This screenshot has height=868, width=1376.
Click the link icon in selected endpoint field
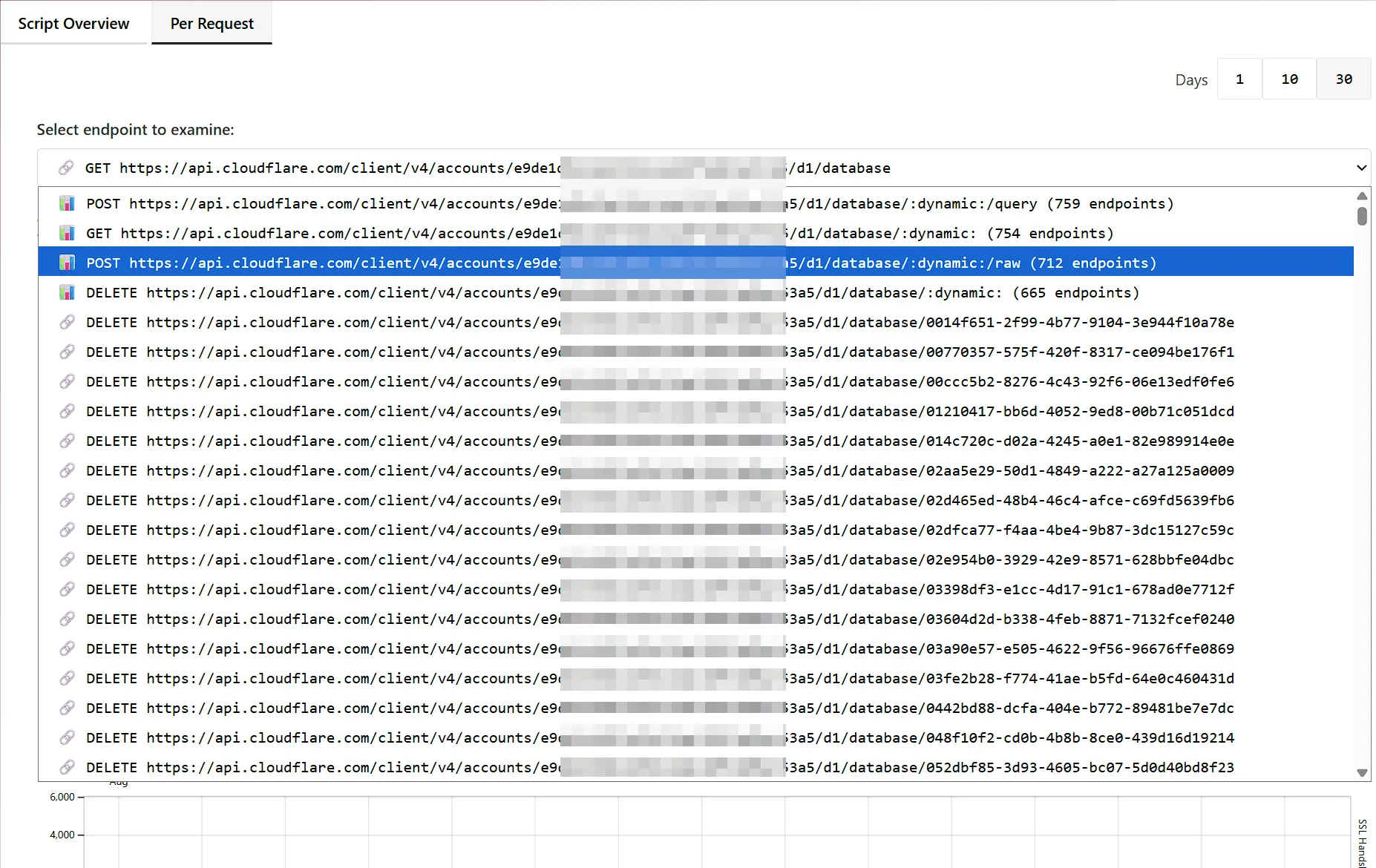[x=66, y=168]
